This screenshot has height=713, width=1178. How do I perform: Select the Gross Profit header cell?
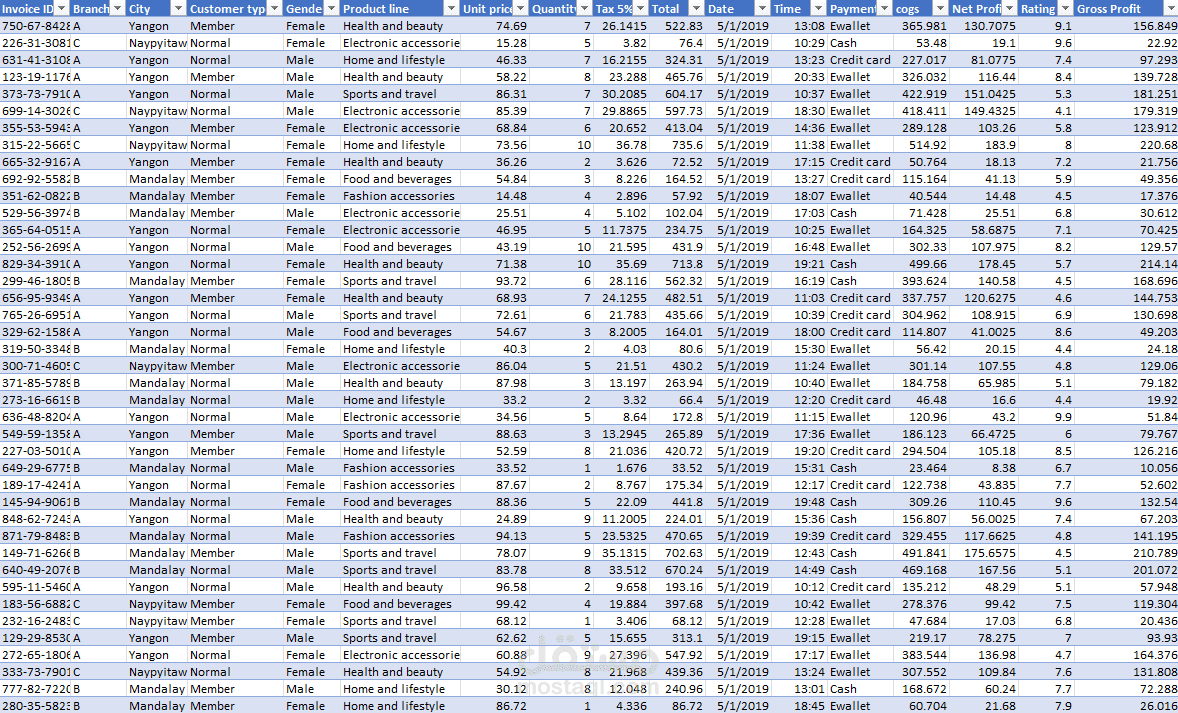[x=1125, y=9]
